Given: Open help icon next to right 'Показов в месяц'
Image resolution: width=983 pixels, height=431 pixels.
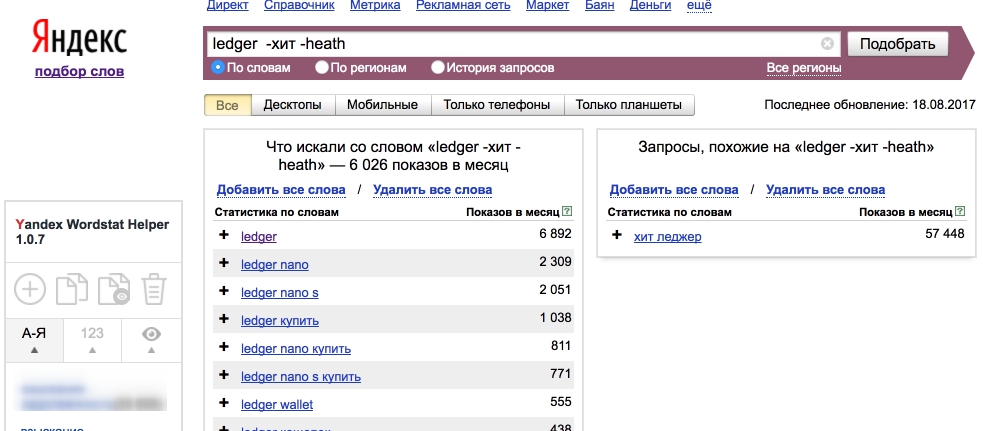Looking at the screenshot, I should click(960, 212).
